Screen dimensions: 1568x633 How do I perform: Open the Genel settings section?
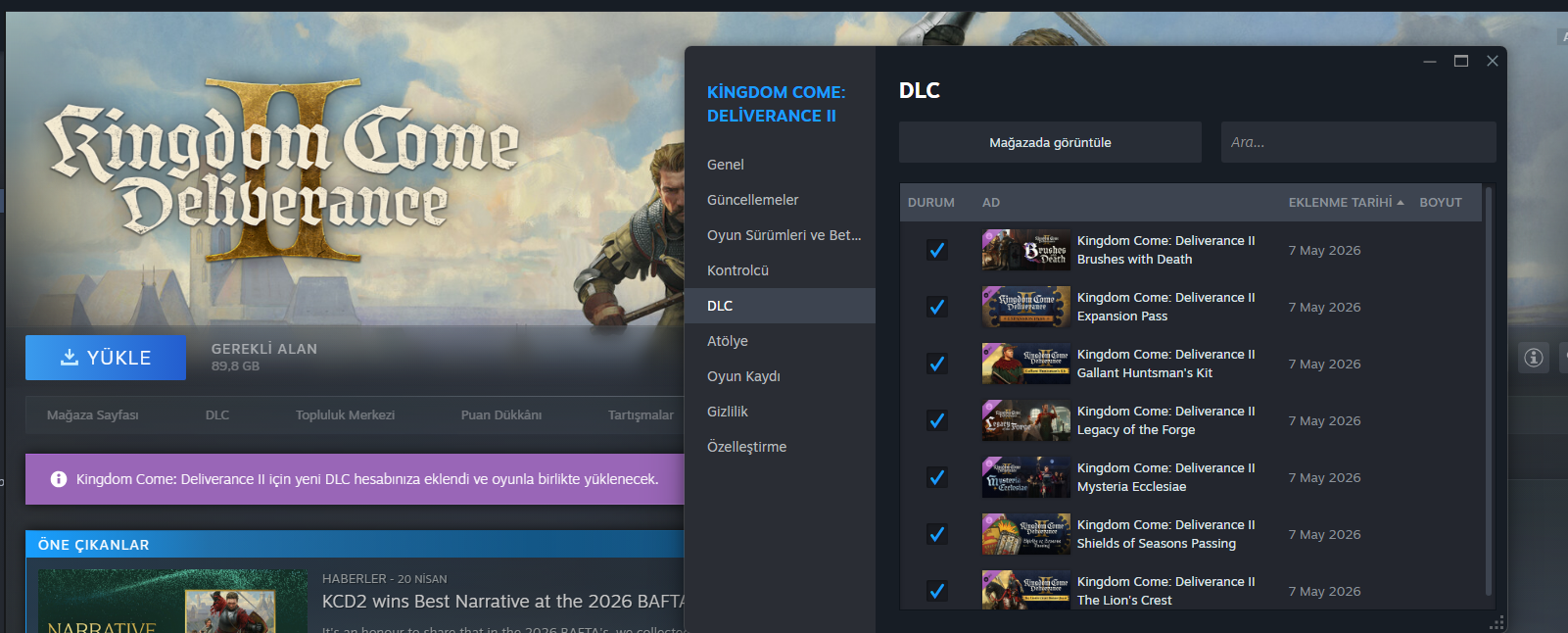780,165
